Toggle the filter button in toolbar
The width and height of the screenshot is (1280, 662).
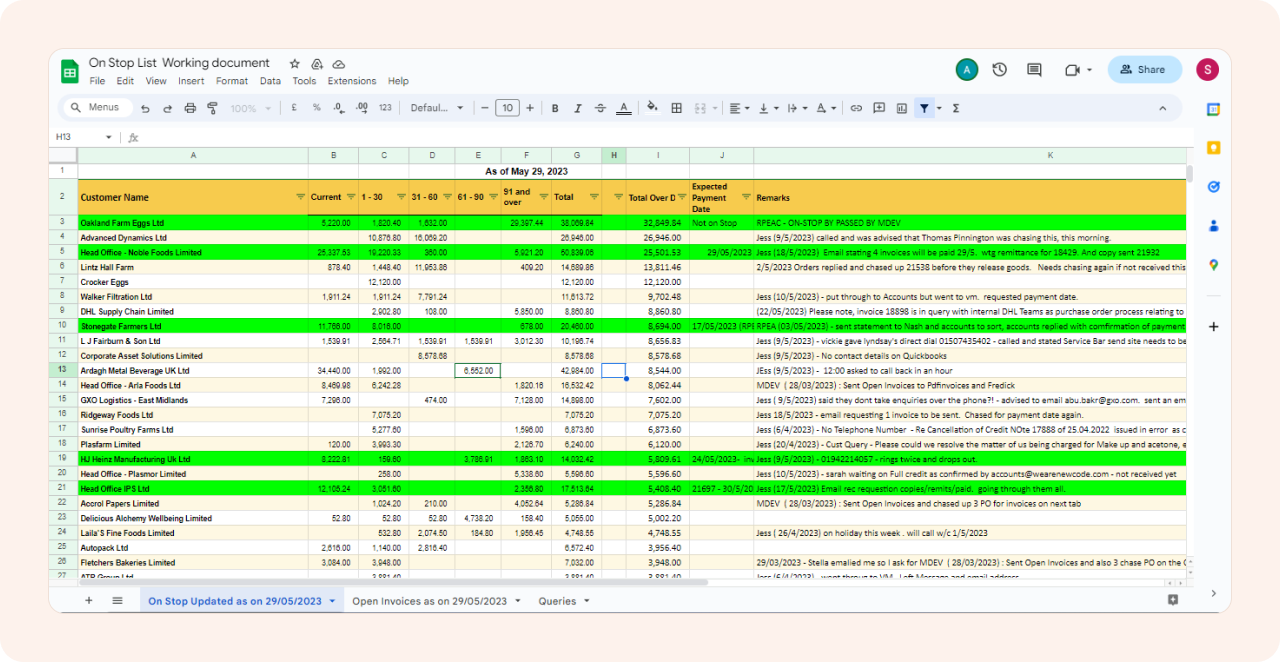(x=924, y=108)
